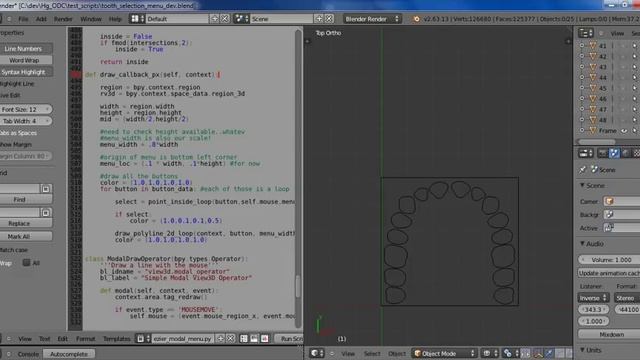Create a new text file

coord(220,339)
